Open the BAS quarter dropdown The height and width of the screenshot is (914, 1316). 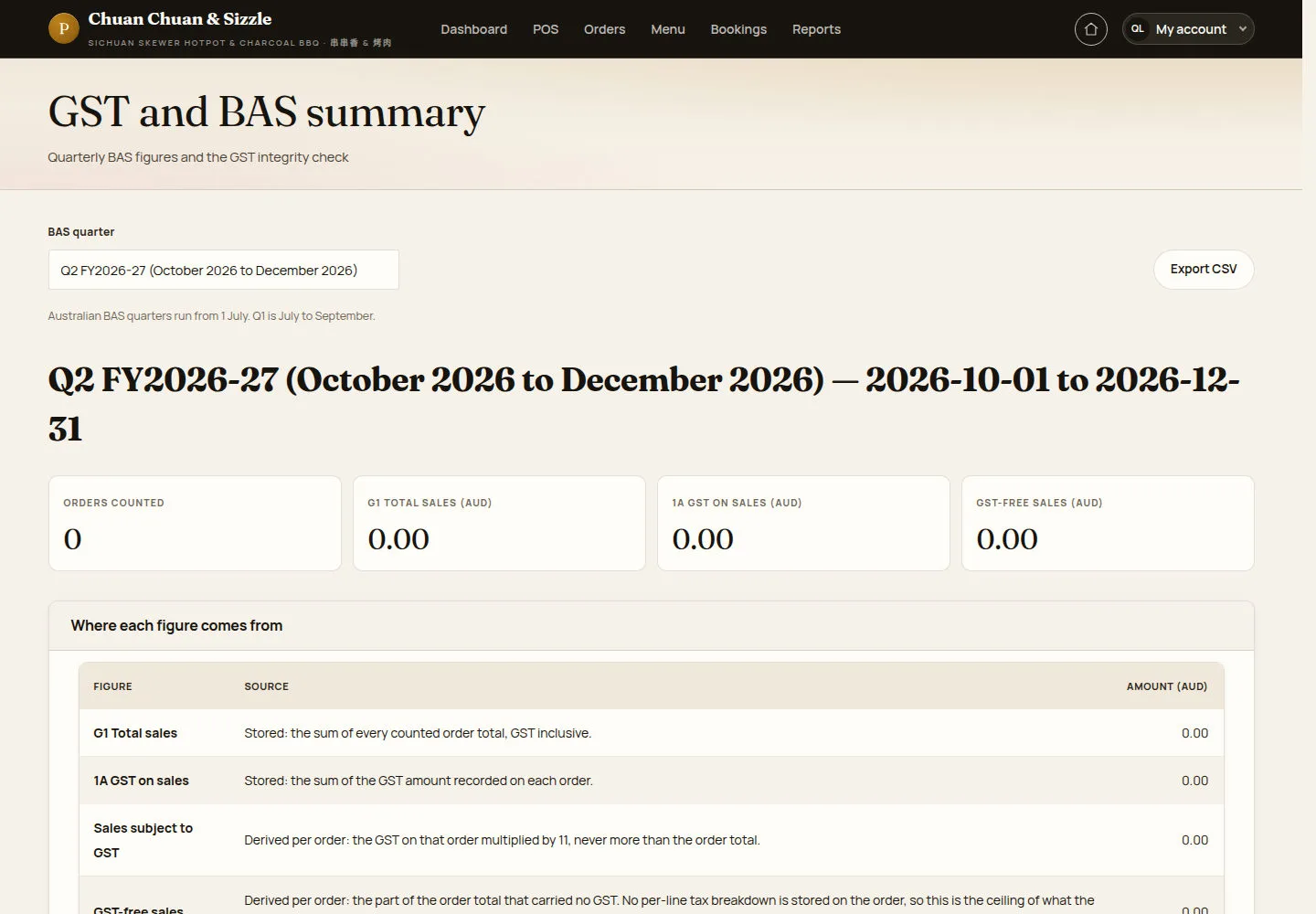(223, 270)
